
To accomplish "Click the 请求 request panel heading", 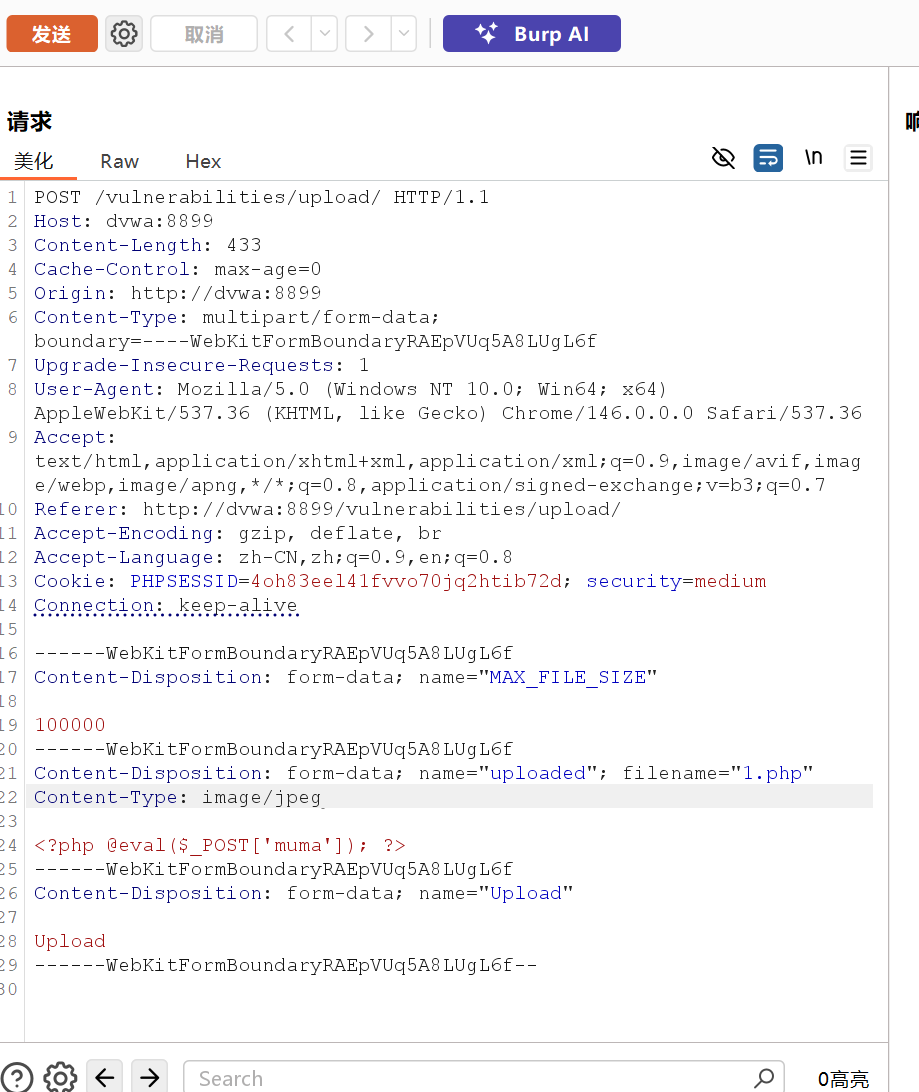I will click(x=29, y=121).
